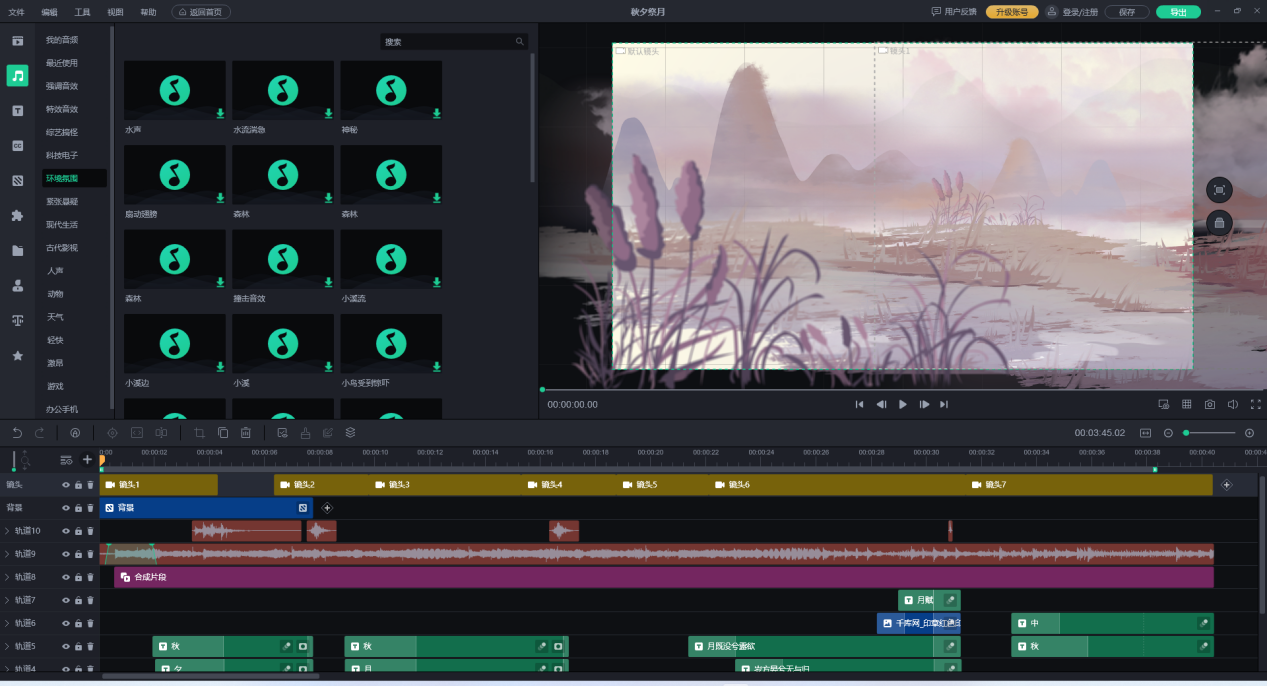Image resolution: width=1267 pixels, height=686 pixels.
Task: Click the 导出 export button
Action: tap(1178, 12)
